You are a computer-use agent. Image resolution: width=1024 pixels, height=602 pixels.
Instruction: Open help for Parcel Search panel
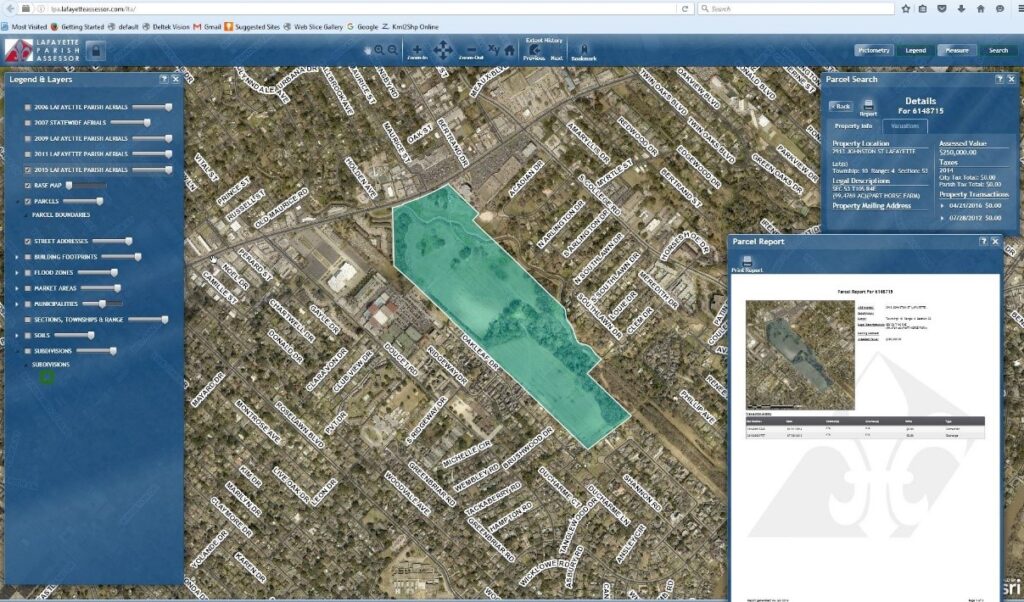(999, 79)
